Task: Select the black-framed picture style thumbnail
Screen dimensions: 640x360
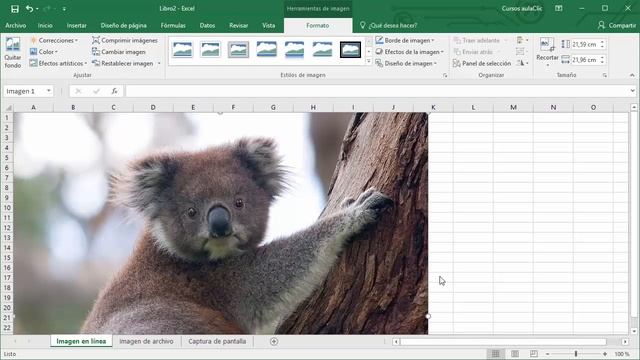Action: coord(350,50)
